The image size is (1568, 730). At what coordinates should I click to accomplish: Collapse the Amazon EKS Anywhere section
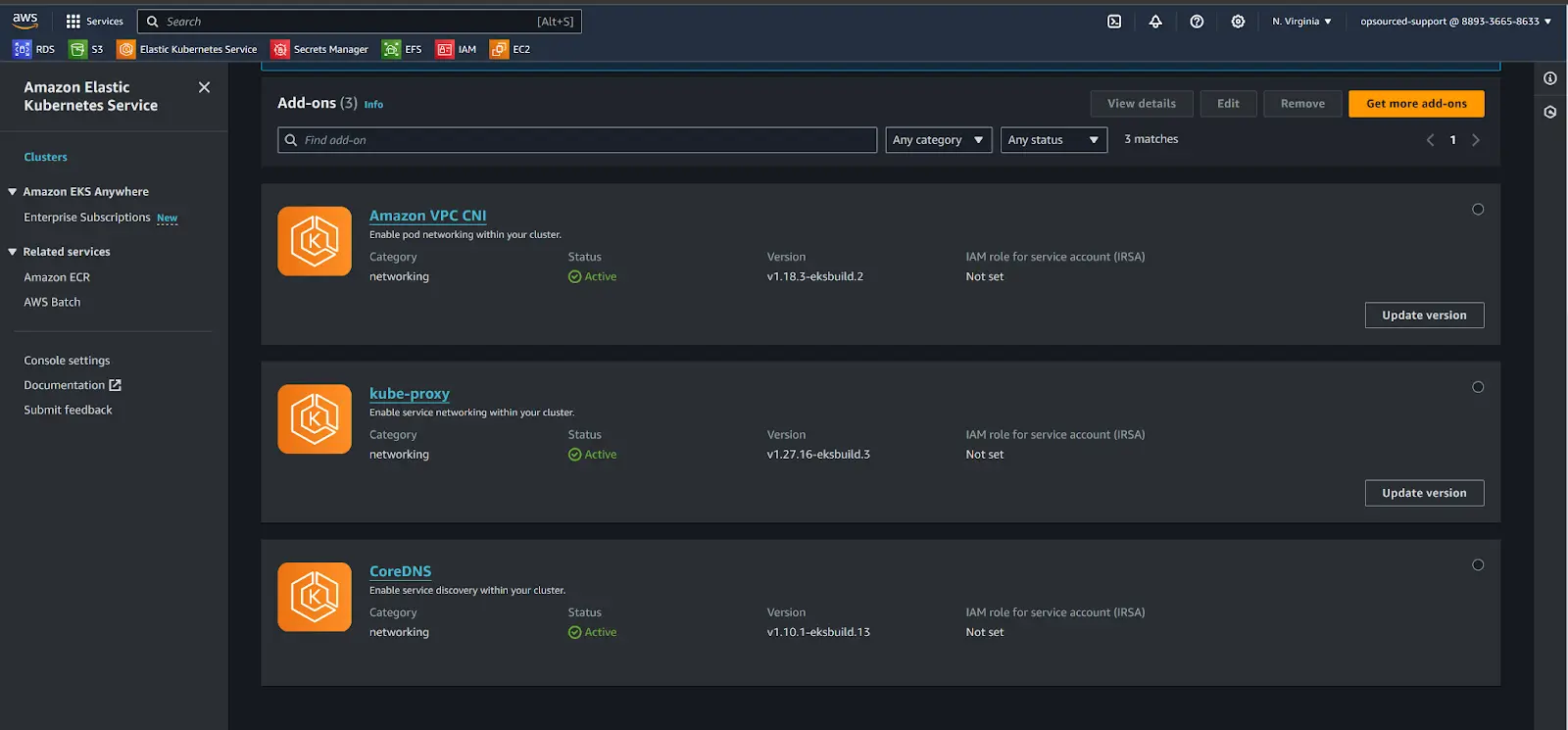[x=13, y=192]
